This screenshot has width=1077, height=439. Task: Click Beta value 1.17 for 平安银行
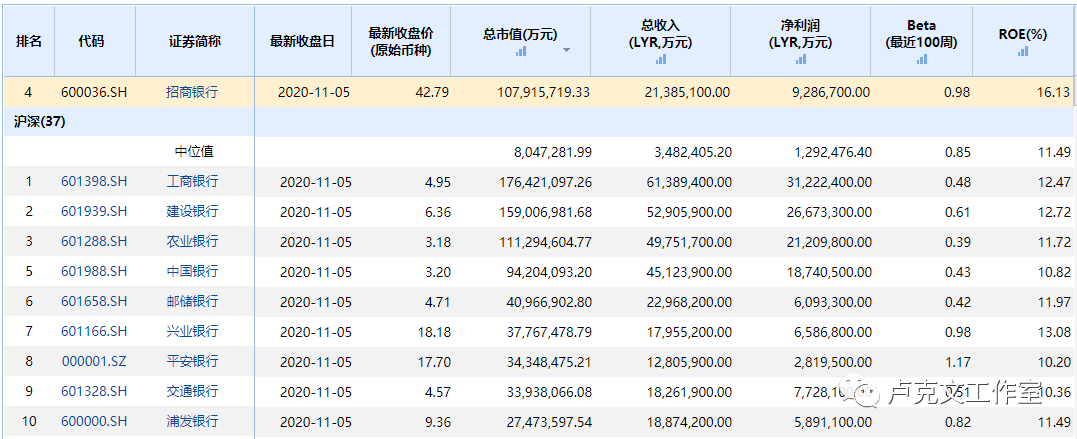[x=957, y=361]
